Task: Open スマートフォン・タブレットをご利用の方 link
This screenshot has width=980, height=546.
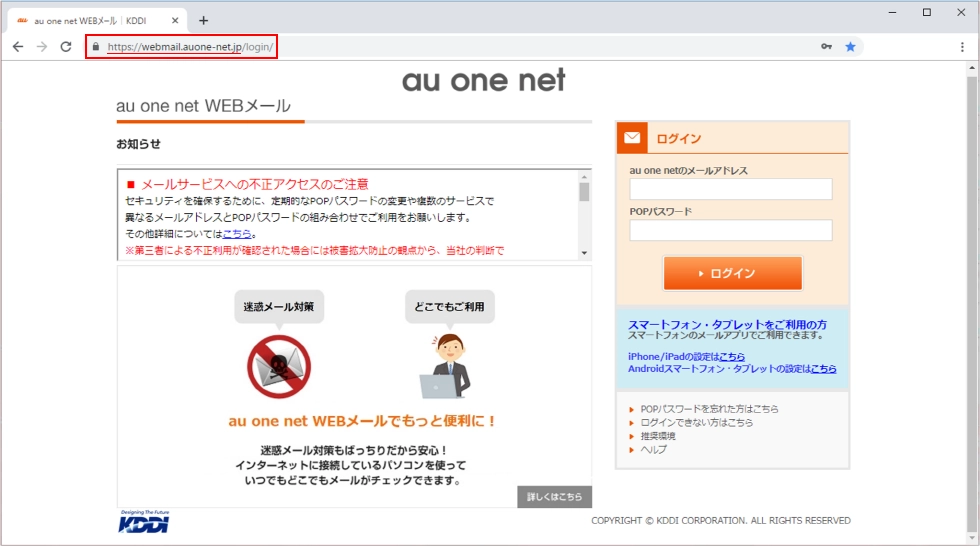Action: coord(727,324)
